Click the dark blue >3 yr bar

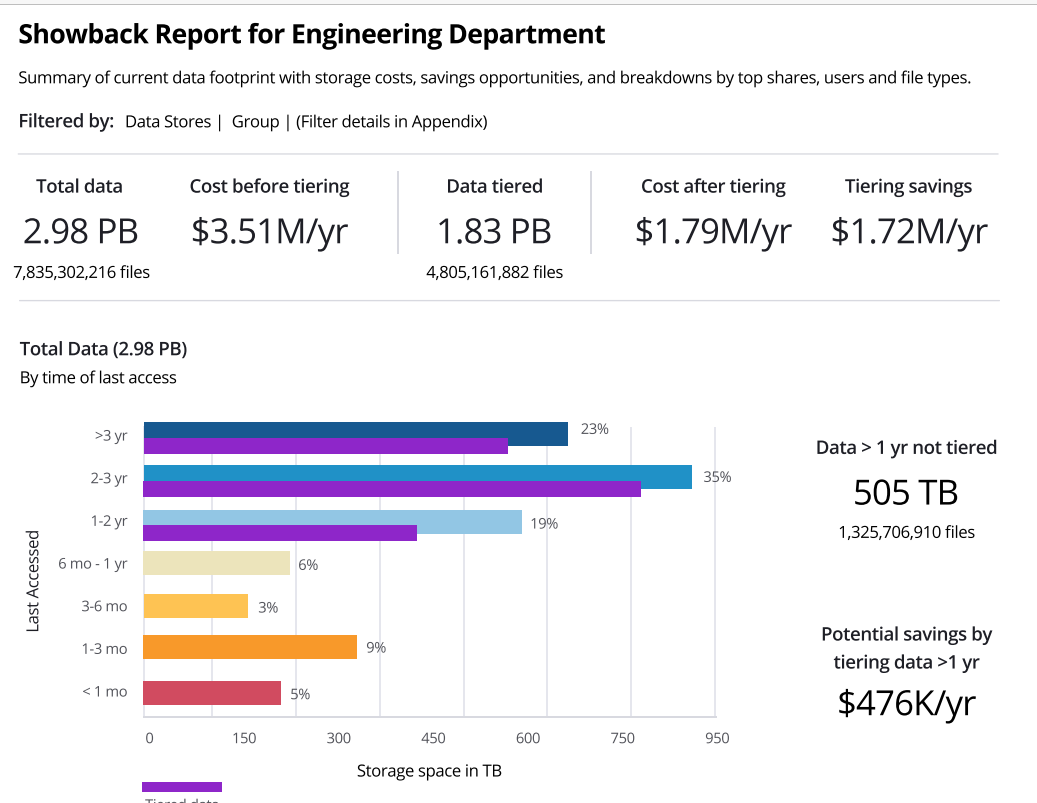coord(355,431)
